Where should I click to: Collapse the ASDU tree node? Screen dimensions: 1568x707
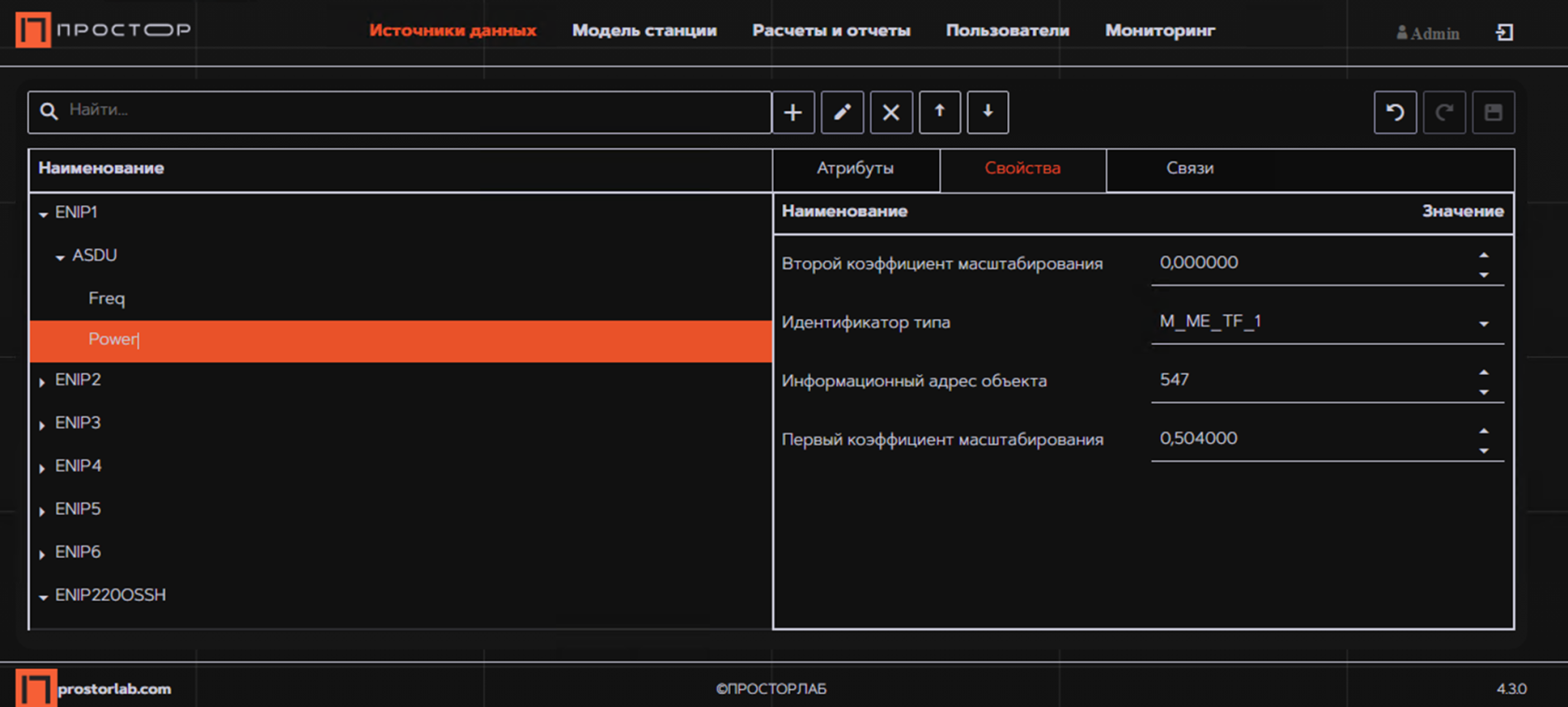pyautogui.click(x=60, y=256)
